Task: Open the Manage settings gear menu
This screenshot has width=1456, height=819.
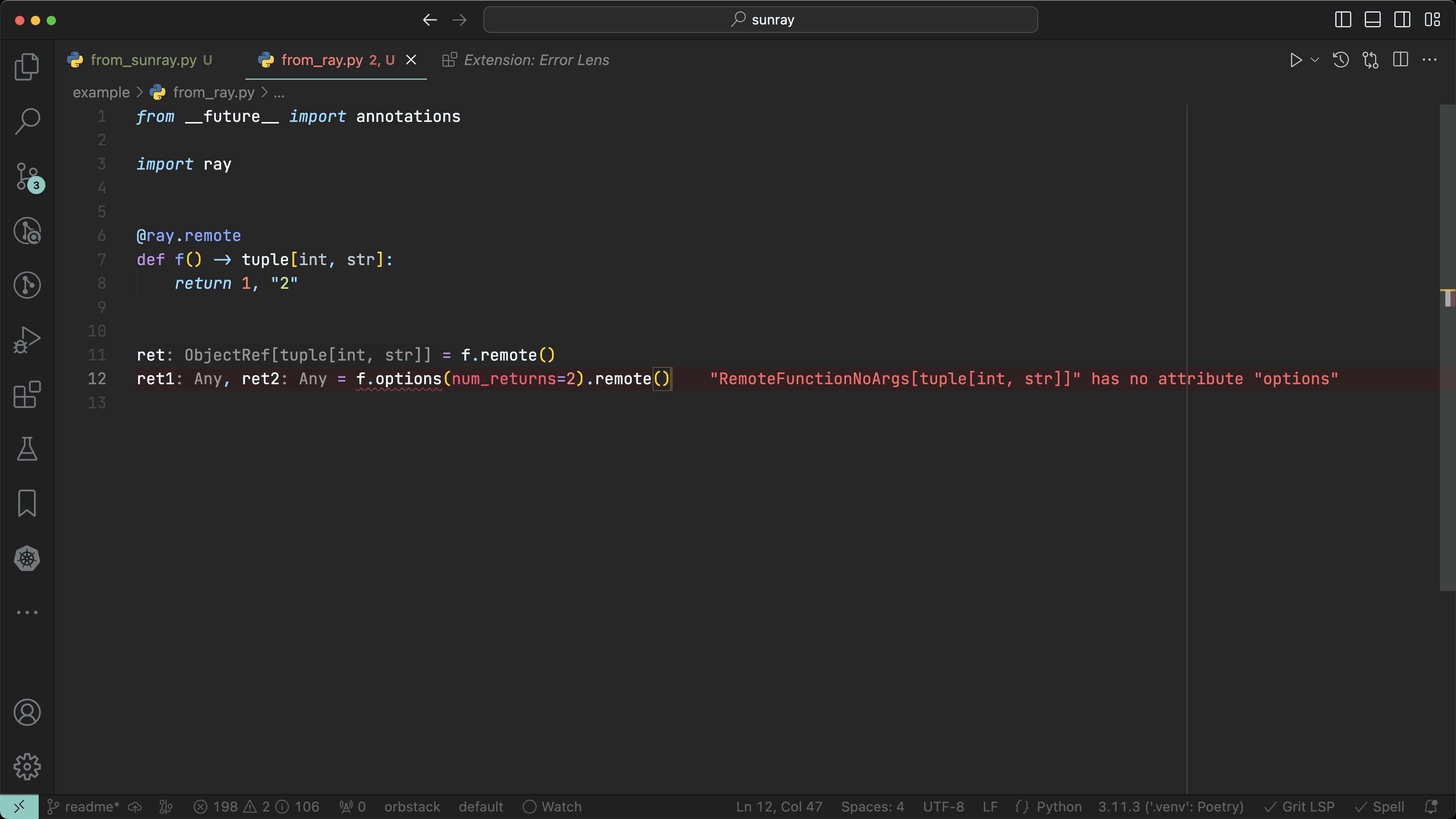Action: pyautogui.click(x=26, y=767)
